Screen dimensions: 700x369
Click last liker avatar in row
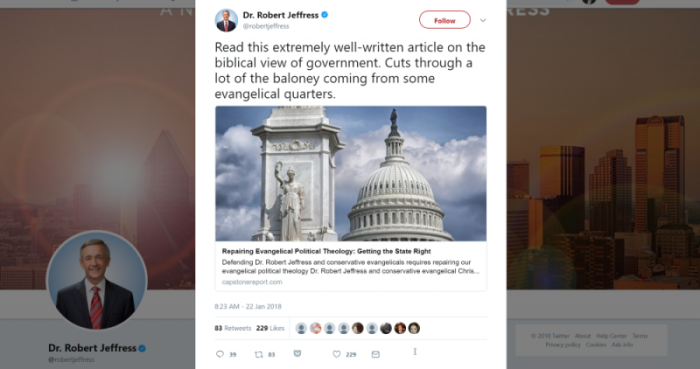click(414, 328)
